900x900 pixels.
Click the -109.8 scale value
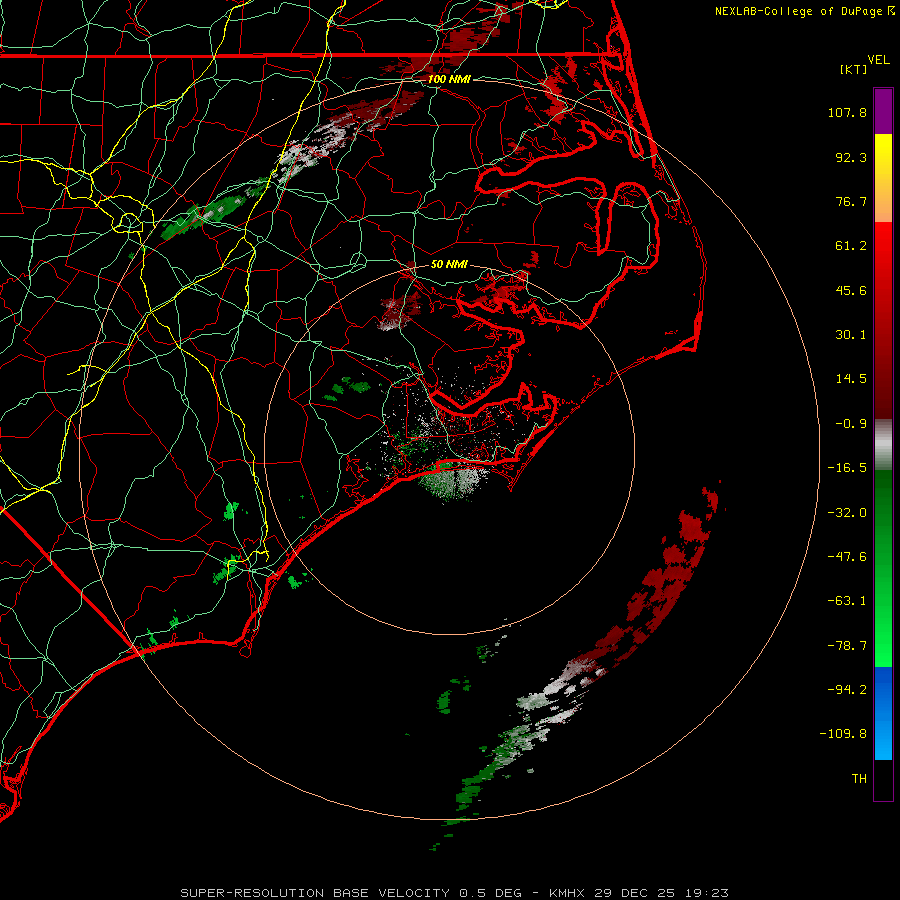pos(843,734)
